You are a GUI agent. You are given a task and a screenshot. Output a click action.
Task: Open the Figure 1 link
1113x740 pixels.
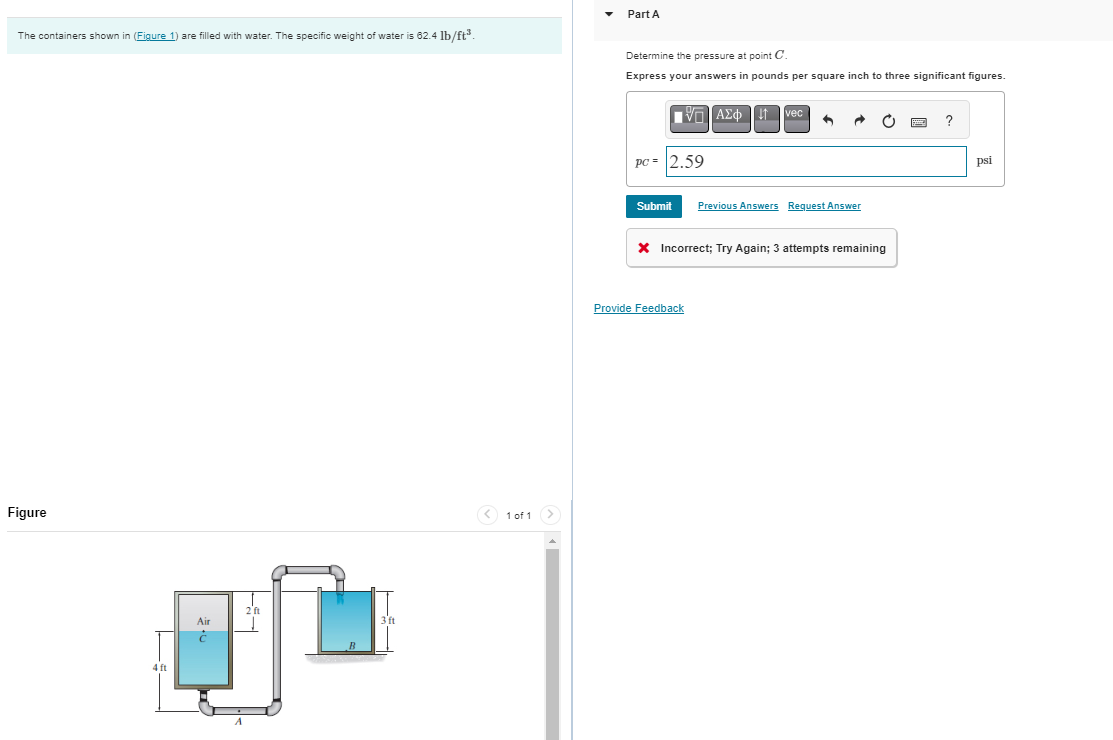click(155, 35)
